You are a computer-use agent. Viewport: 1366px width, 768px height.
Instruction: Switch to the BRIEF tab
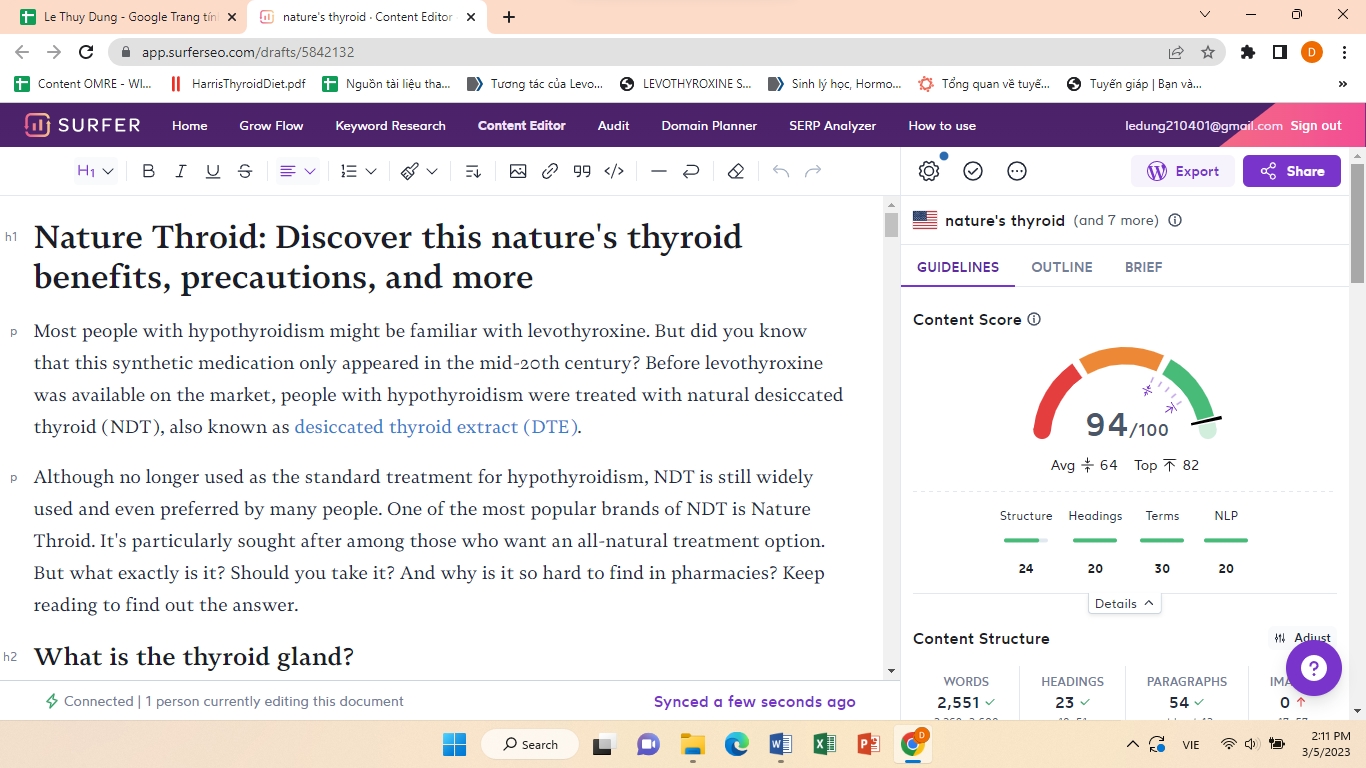click(1143, 267)
